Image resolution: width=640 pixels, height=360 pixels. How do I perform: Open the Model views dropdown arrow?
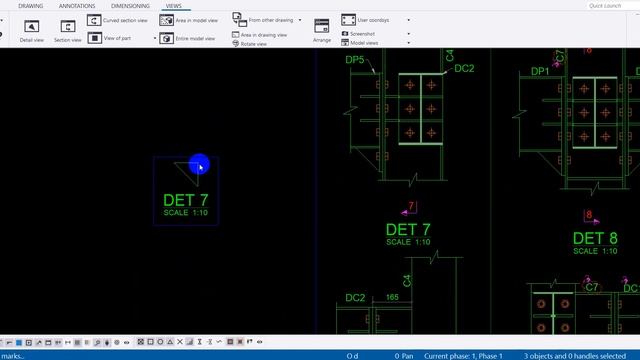(409, 43)
